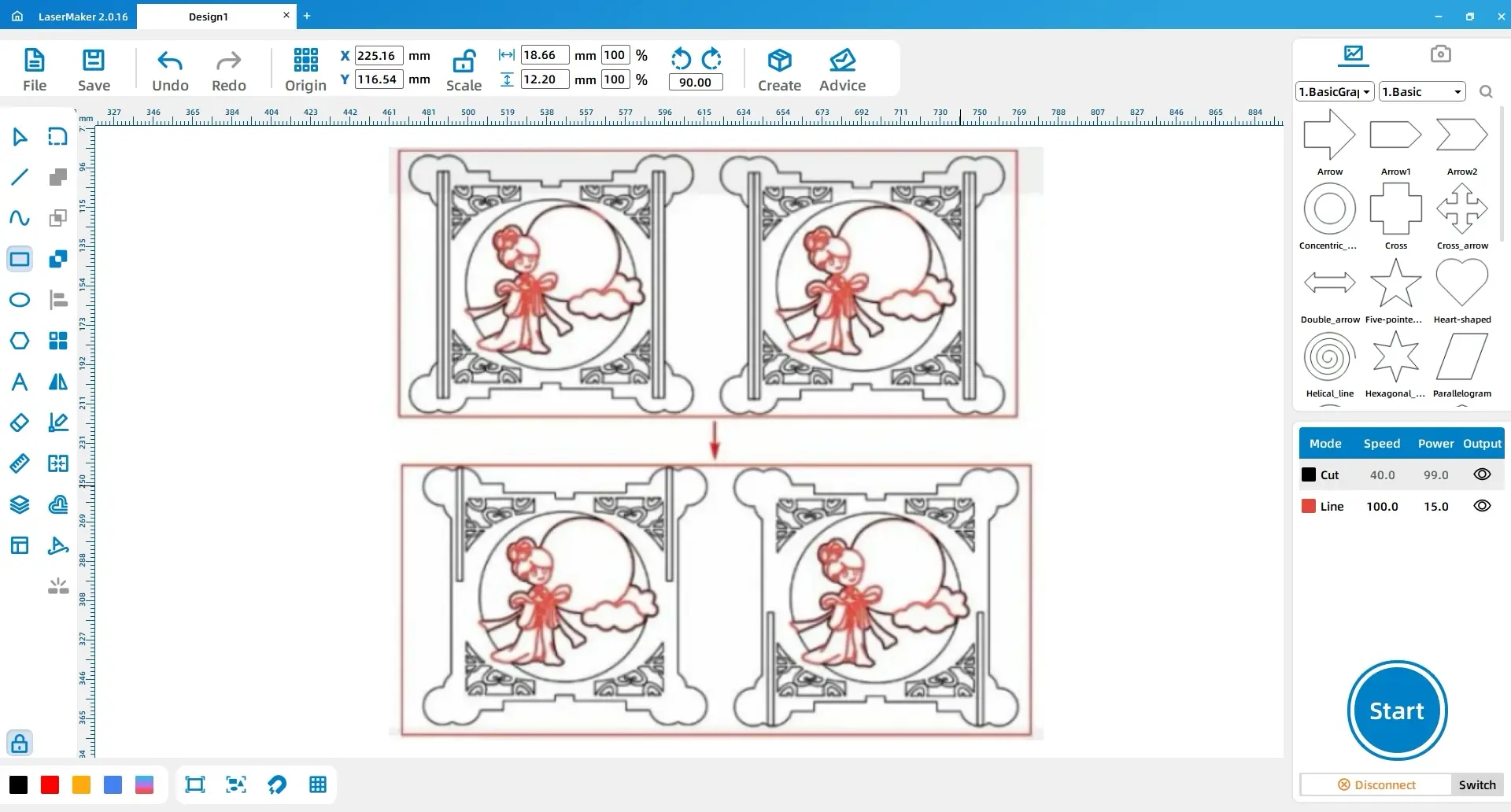Click the width mm input field
Image resolution: width=1511 pixels, height=812 pixels.
click(x=545, y=55)
